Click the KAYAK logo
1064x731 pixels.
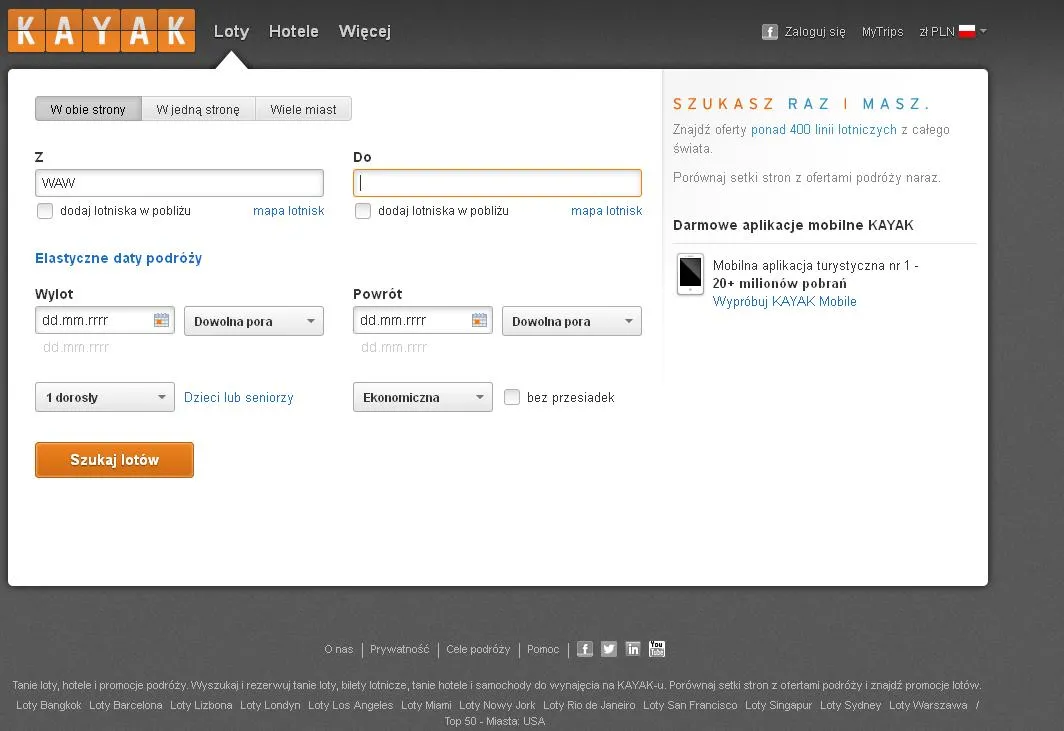tap(101, 31)
